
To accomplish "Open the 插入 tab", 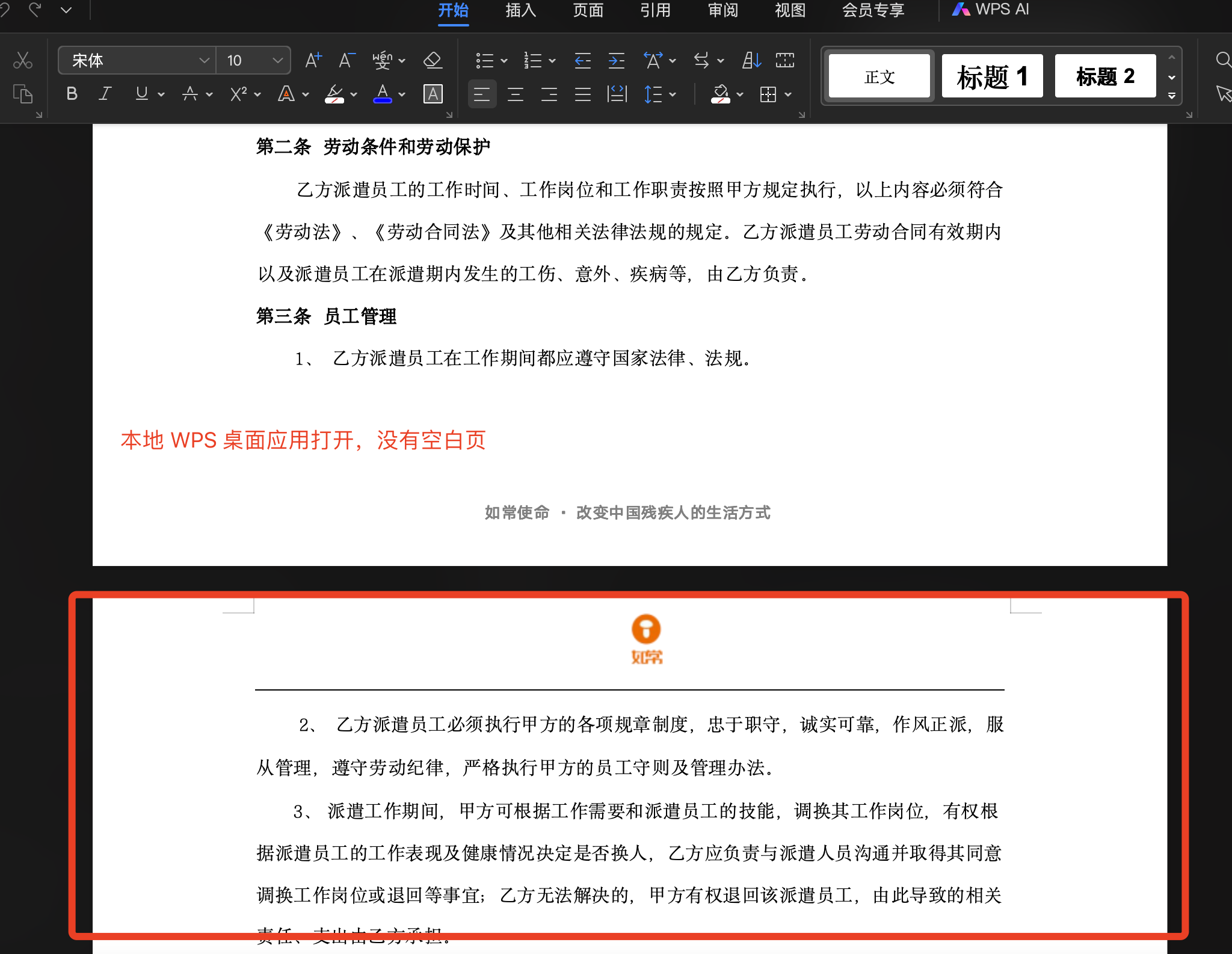I will click(521, 10).
